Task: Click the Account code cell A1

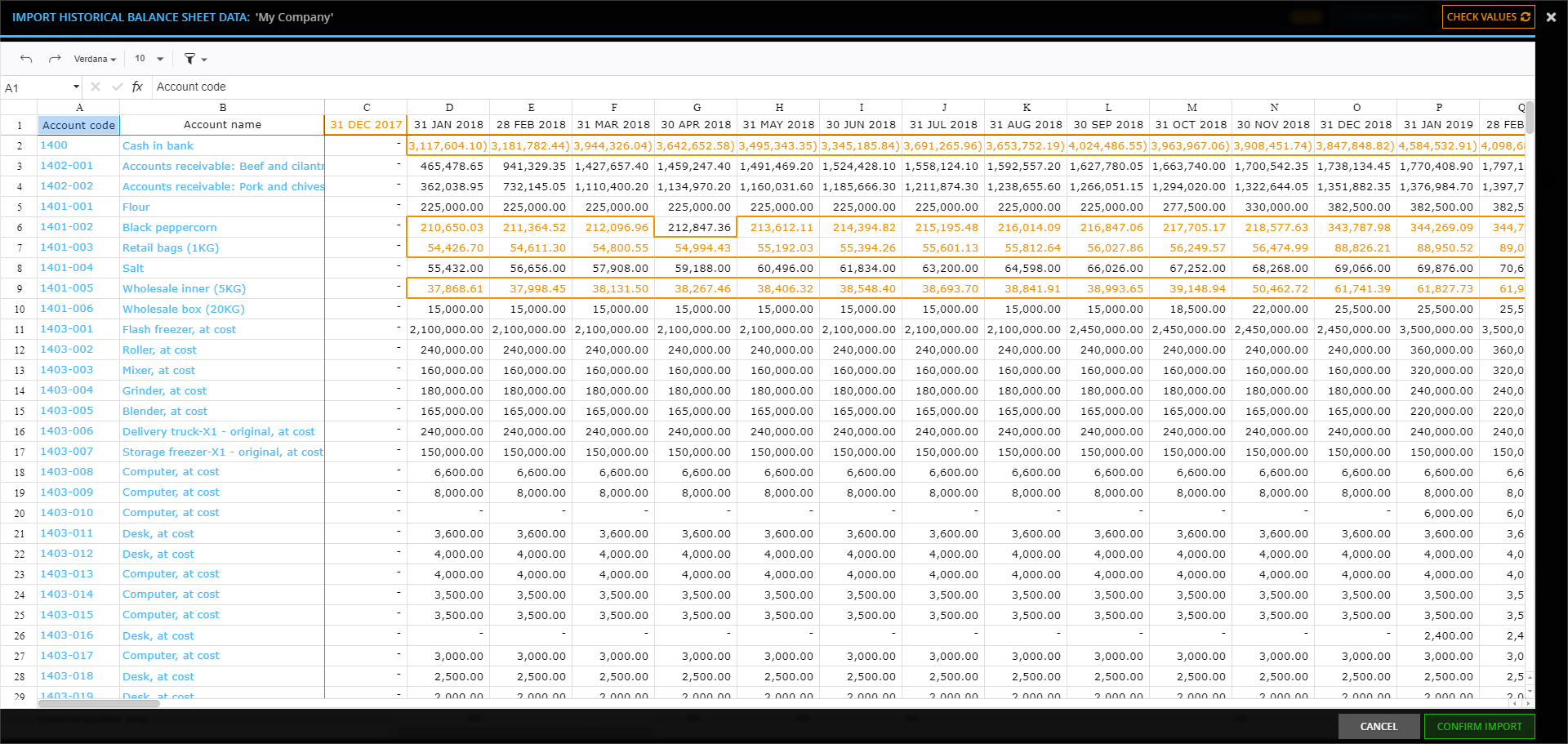Action: 78,125
